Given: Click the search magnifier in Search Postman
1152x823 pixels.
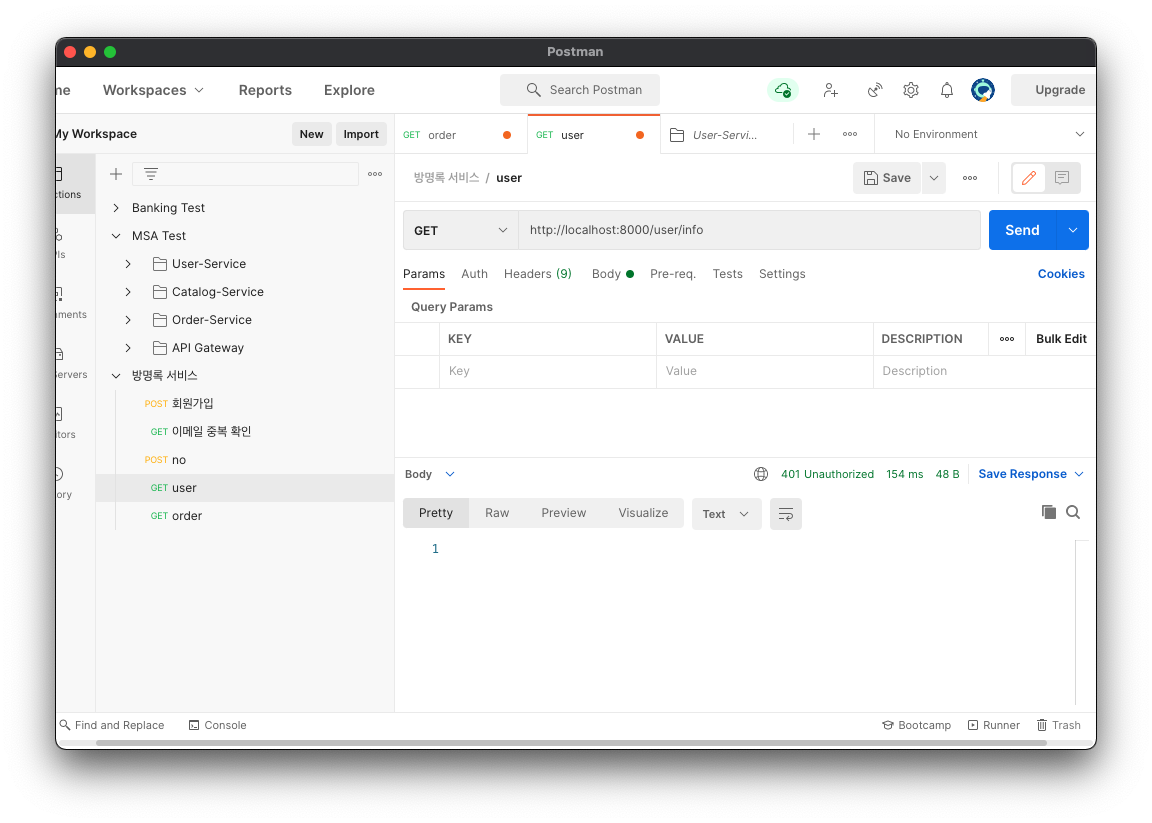Looking at the screenshot, I should [533, 90].
